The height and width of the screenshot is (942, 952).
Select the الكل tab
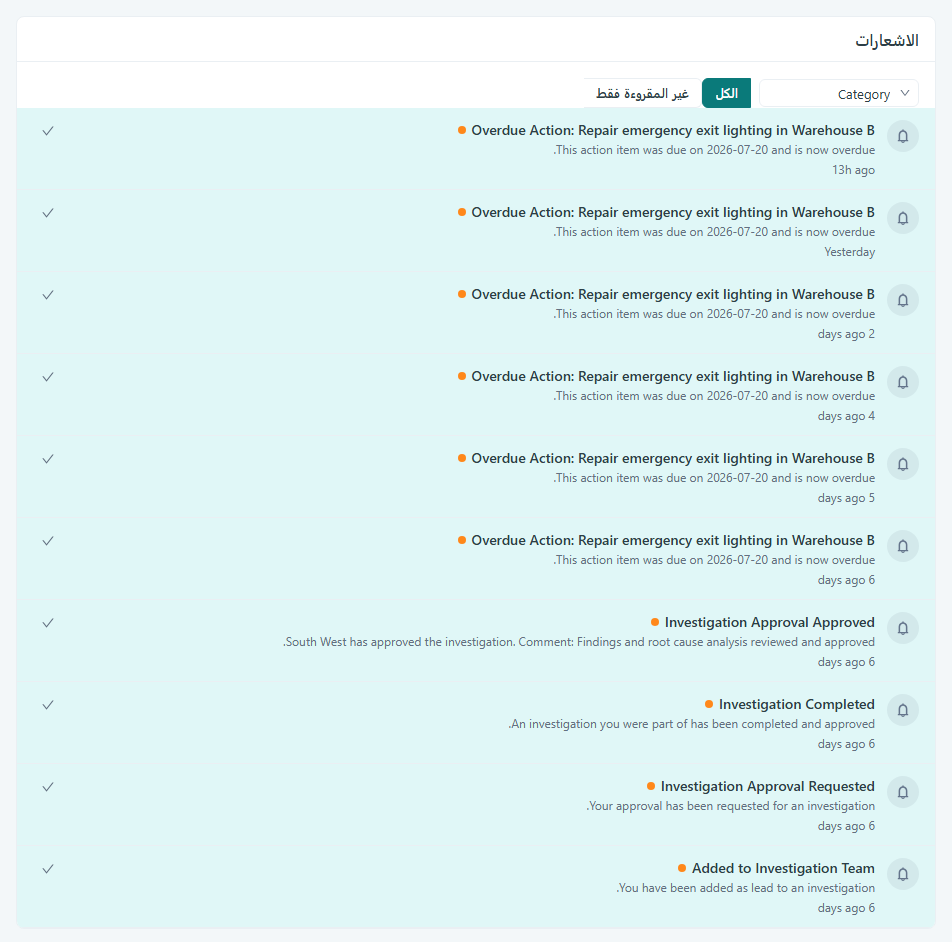726,93
